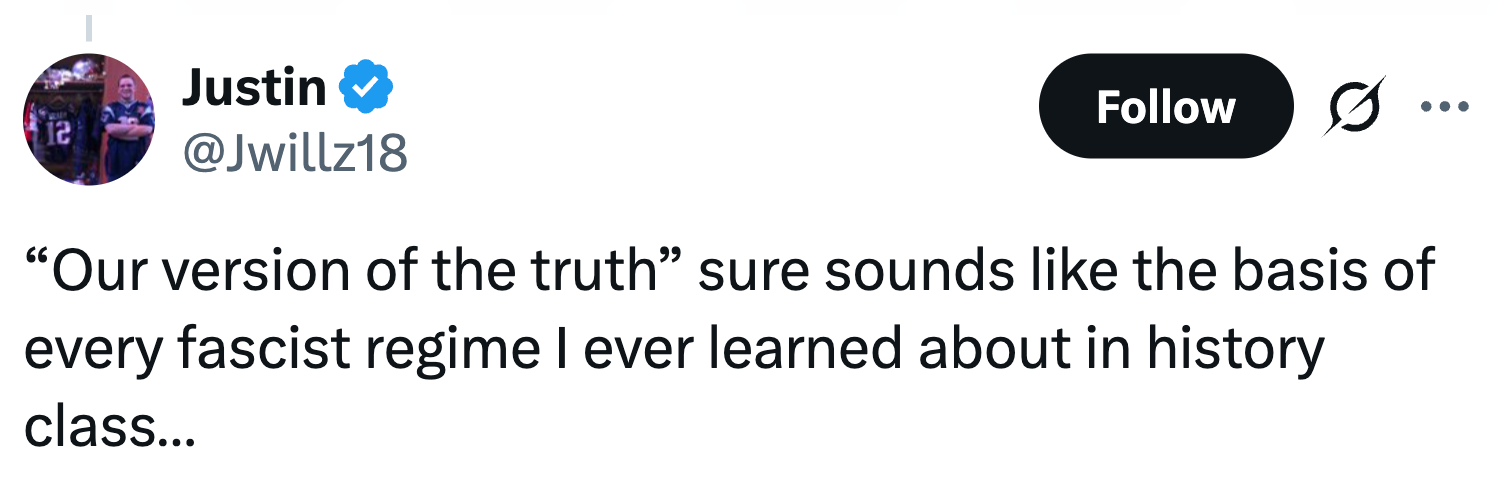The width and height of the screenshot is (1500, 496).
Task: Click the thread connector line above the avatar
Action: (89, 28)
